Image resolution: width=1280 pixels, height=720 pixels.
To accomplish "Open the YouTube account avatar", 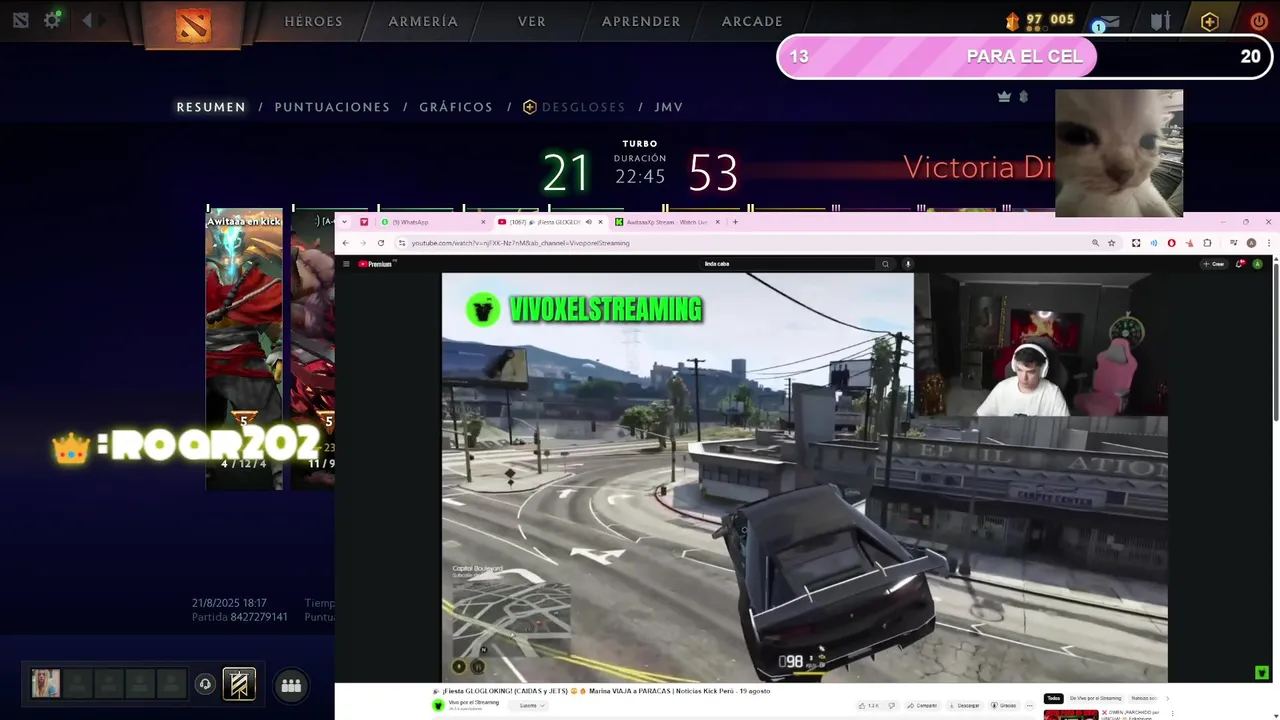I will coord(1258,264).
